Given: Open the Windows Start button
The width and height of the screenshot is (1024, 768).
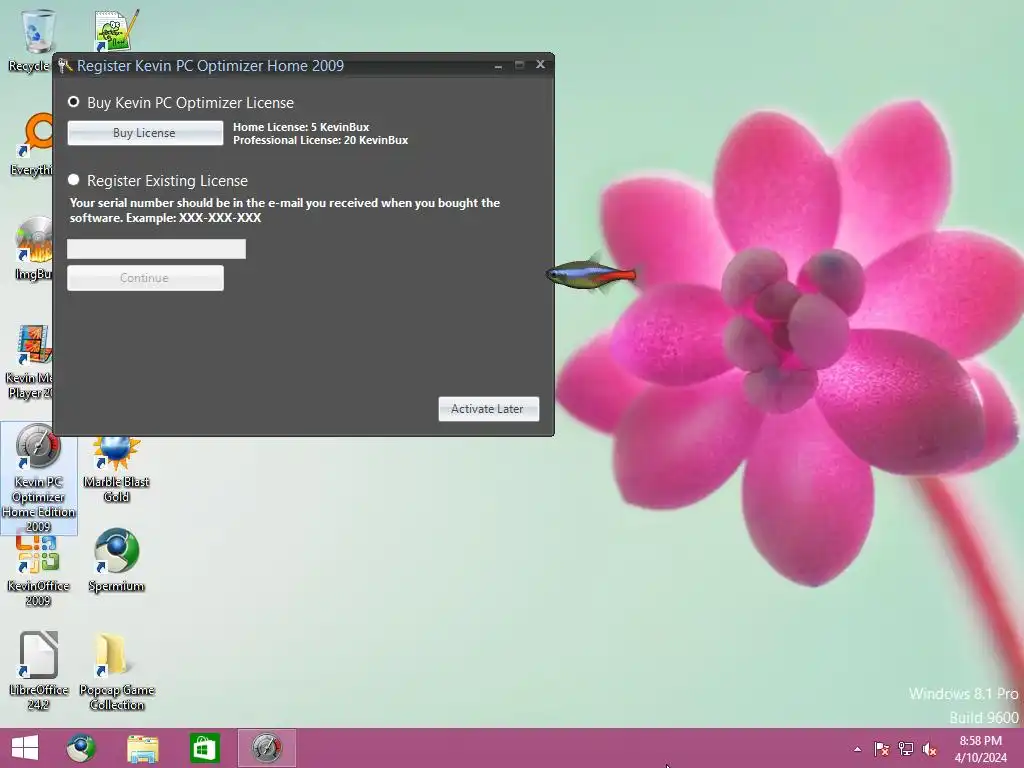Looking at the screenshot, I should pyautogui.click(x=25, y=748).
